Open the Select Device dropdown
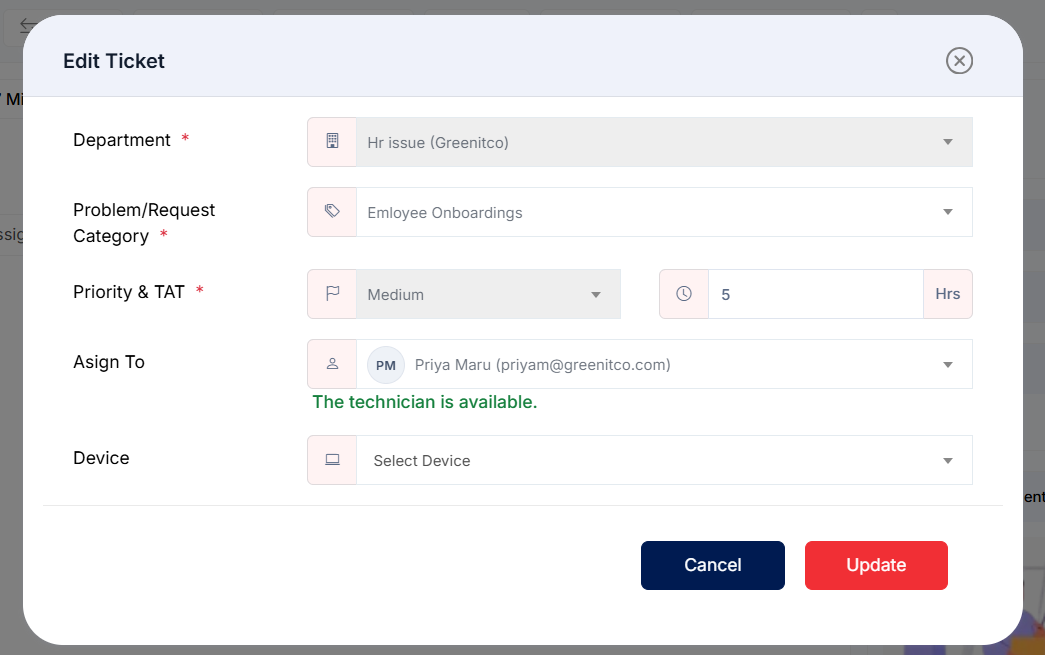Image resolution: width=1045 pixels, height=655 pixels. 664,460
